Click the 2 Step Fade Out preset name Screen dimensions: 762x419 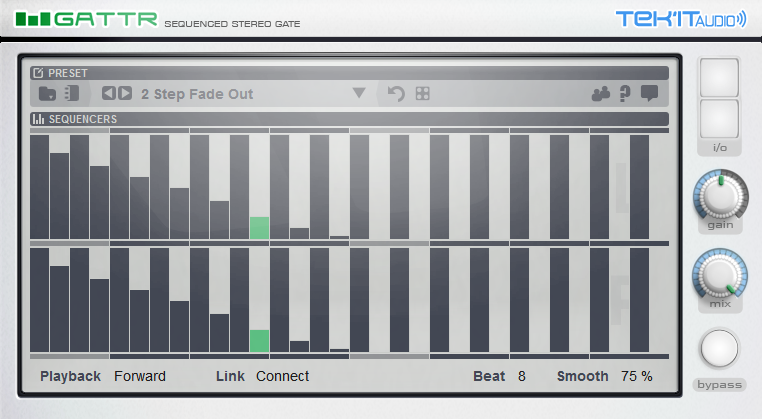click(x=197, y=94)
